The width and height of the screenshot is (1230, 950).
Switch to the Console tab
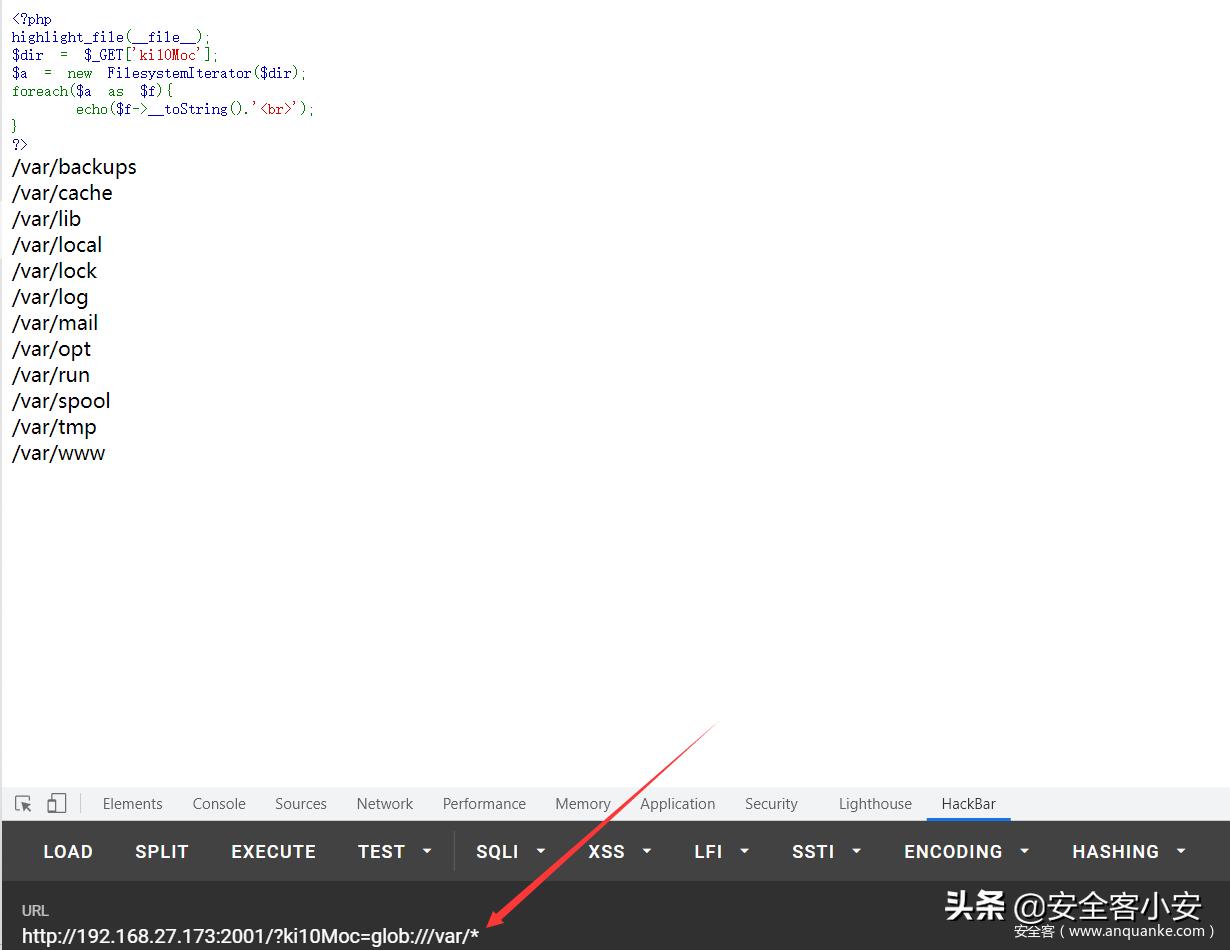point(219,804)
